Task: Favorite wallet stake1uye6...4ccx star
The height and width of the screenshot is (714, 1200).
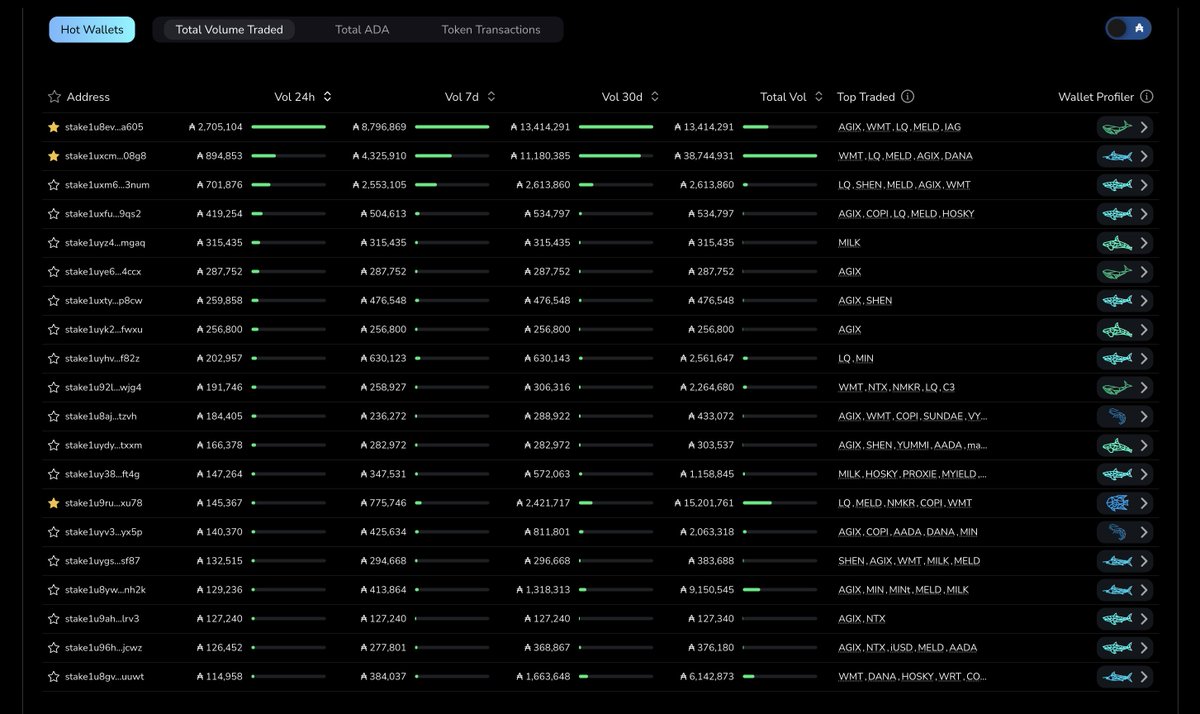Action: 54,272
